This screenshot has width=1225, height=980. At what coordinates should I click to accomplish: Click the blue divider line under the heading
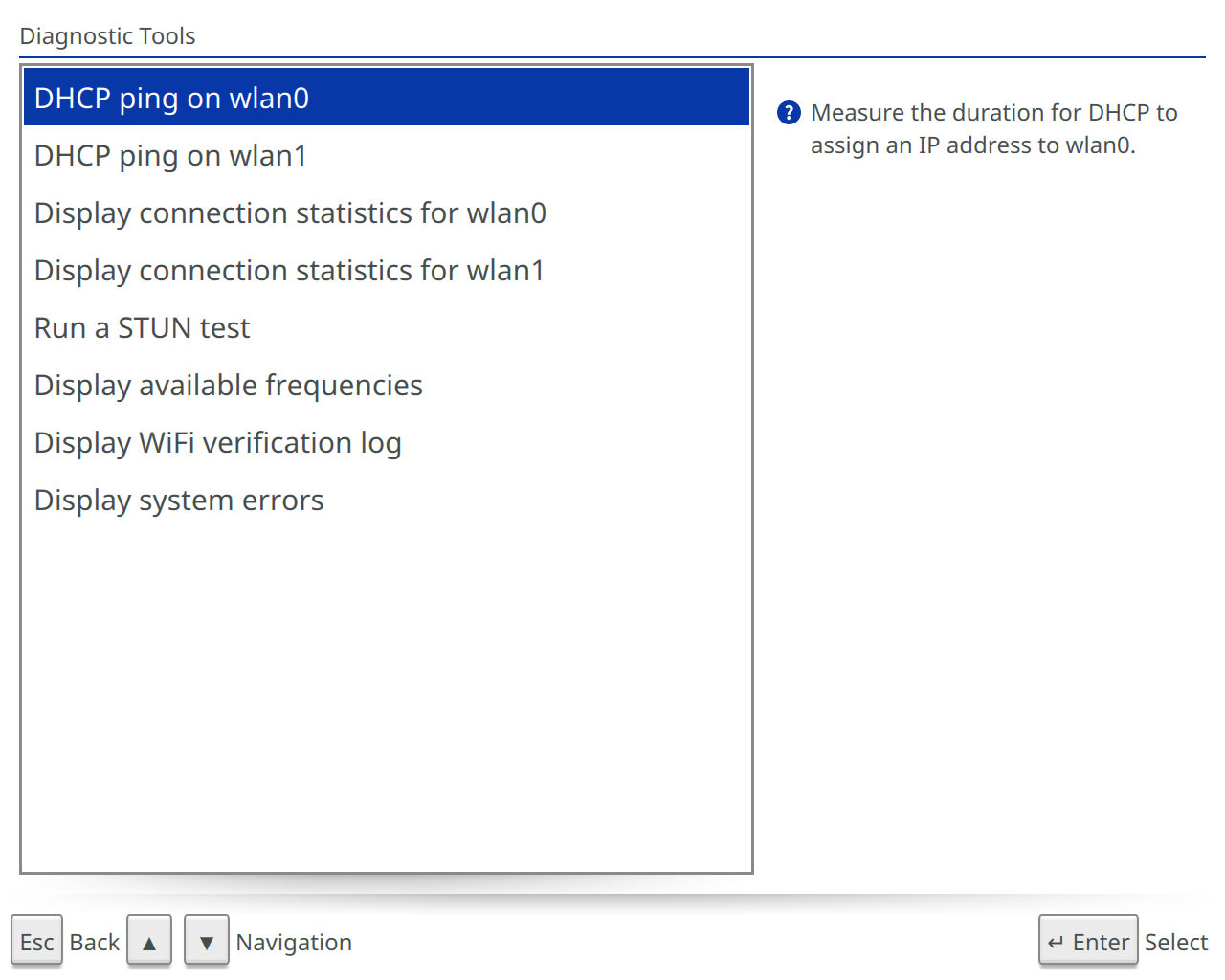[612, 57]
